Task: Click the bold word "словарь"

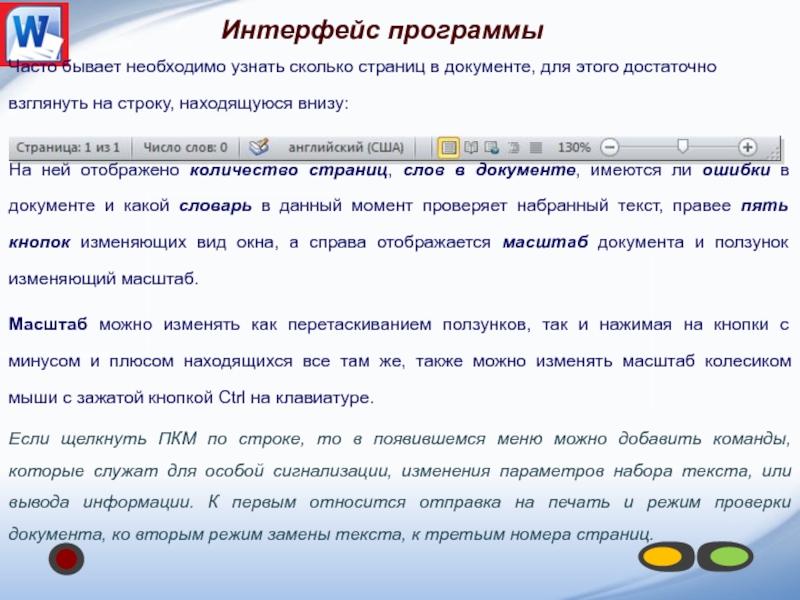Action: pos(215,206)
